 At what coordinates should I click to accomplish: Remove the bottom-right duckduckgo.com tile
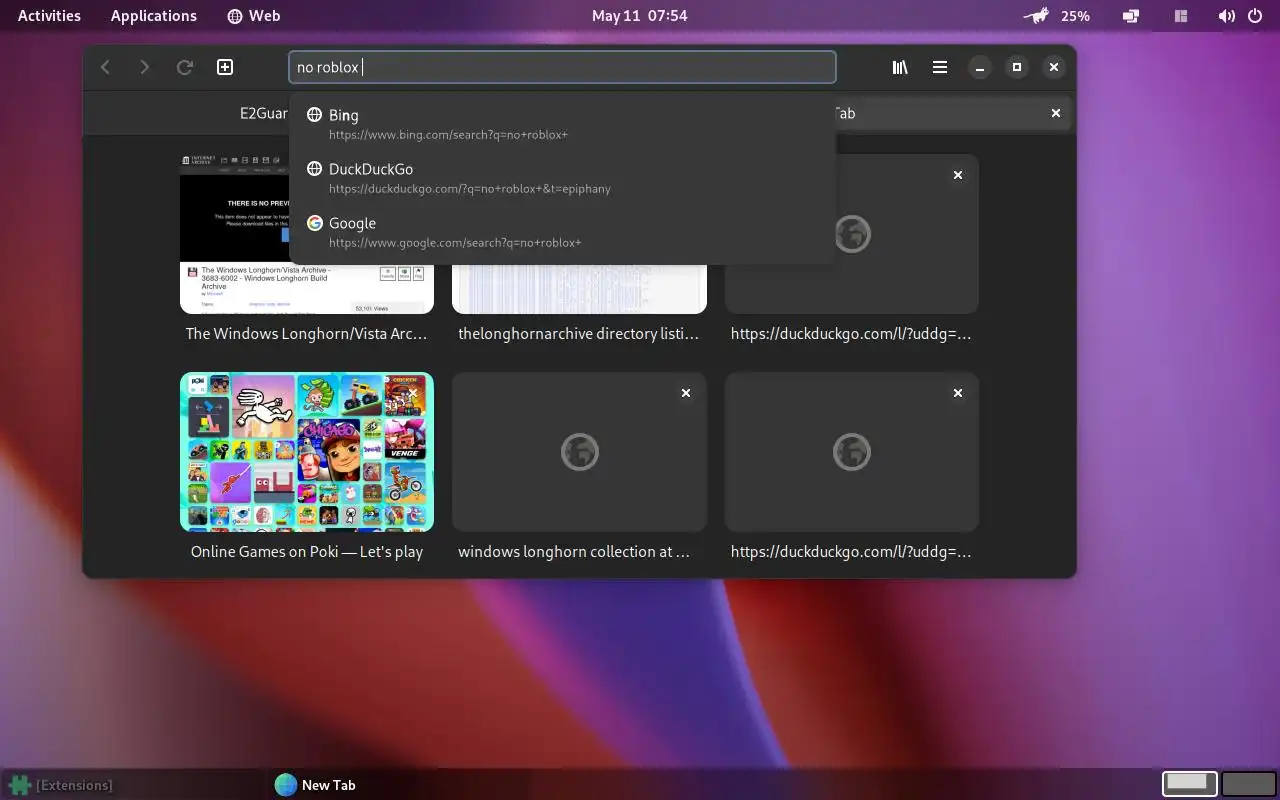click(x=958, y=393)
